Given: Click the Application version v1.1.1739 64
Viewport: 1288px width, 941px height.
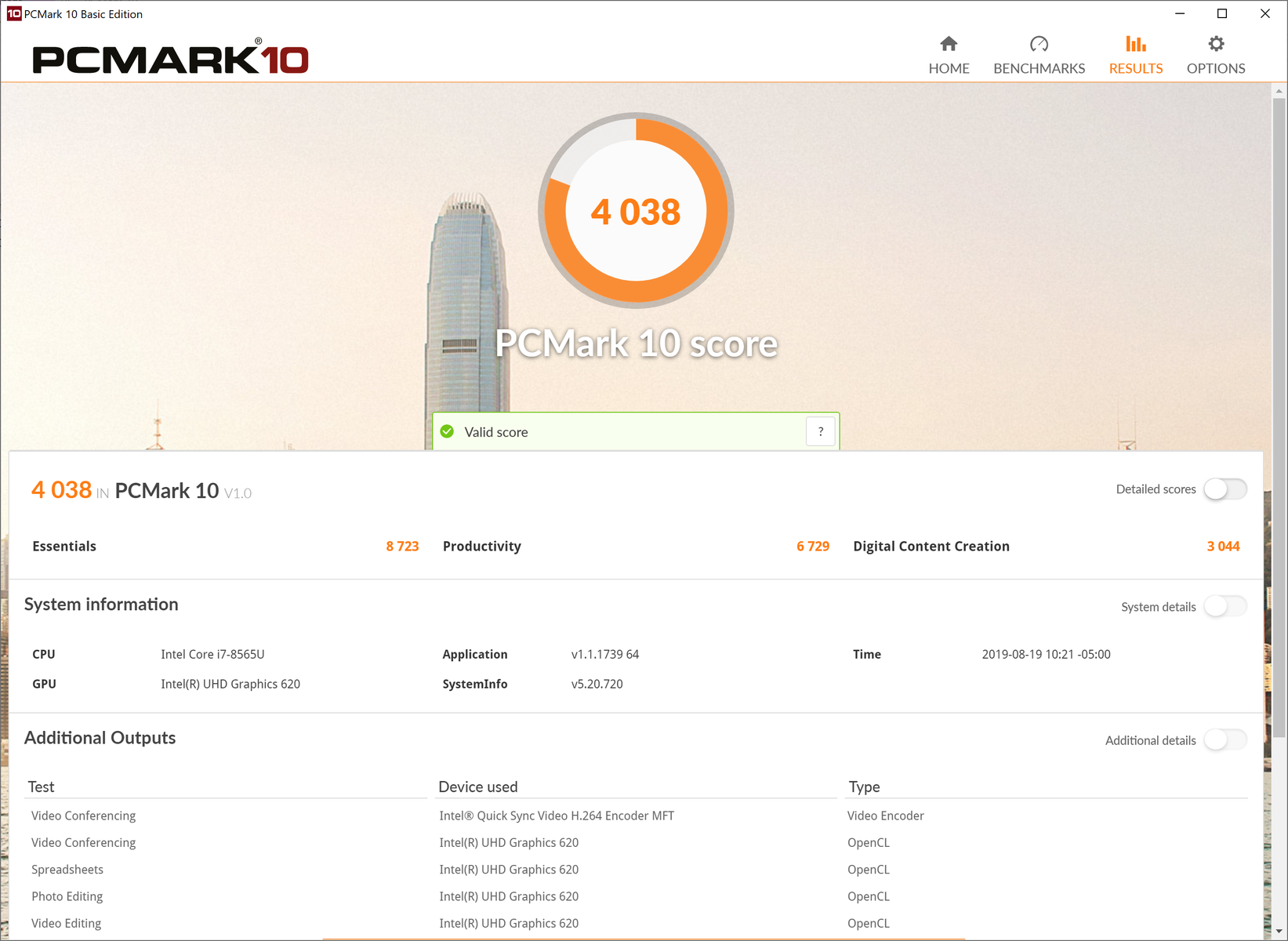Looking at the screenshot, I should click(605, 654).
